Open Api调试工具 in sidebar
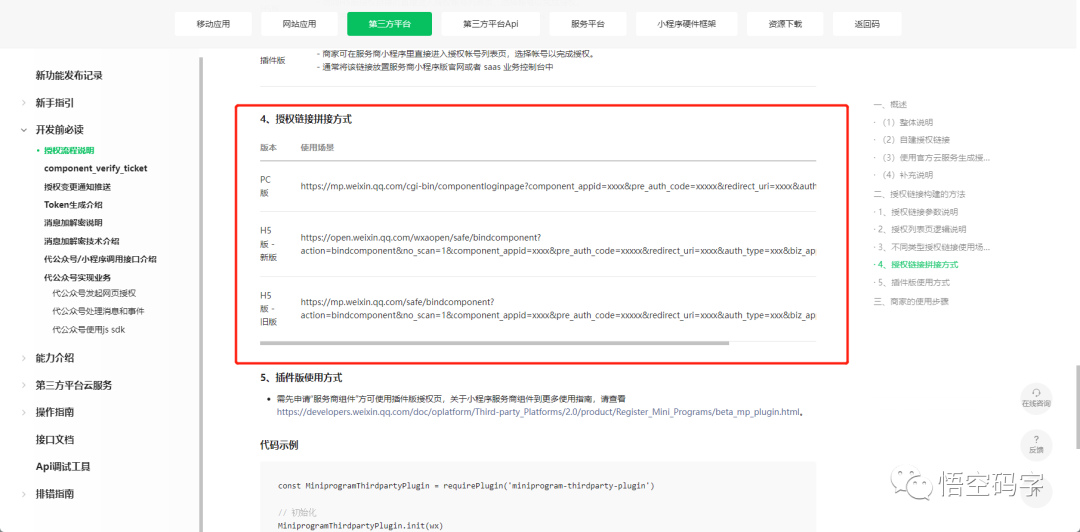This screenshot has height=532, width=1080. coord(63,467)
